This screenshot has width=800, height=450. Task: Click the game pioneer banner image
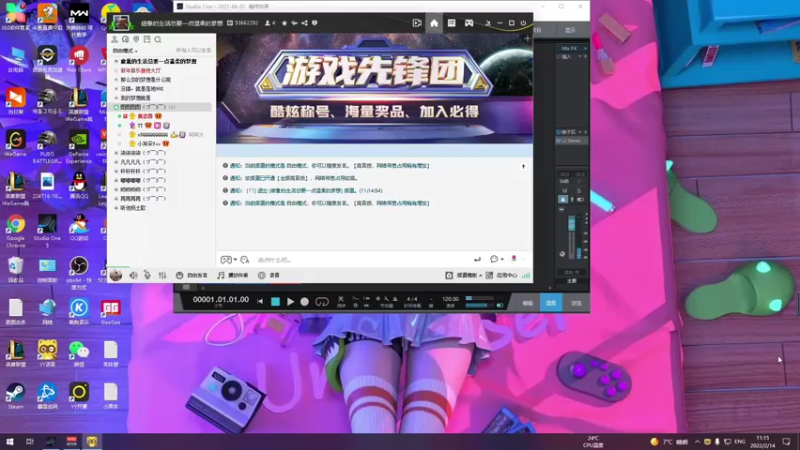pyautogui.click(x=374, y=89)
